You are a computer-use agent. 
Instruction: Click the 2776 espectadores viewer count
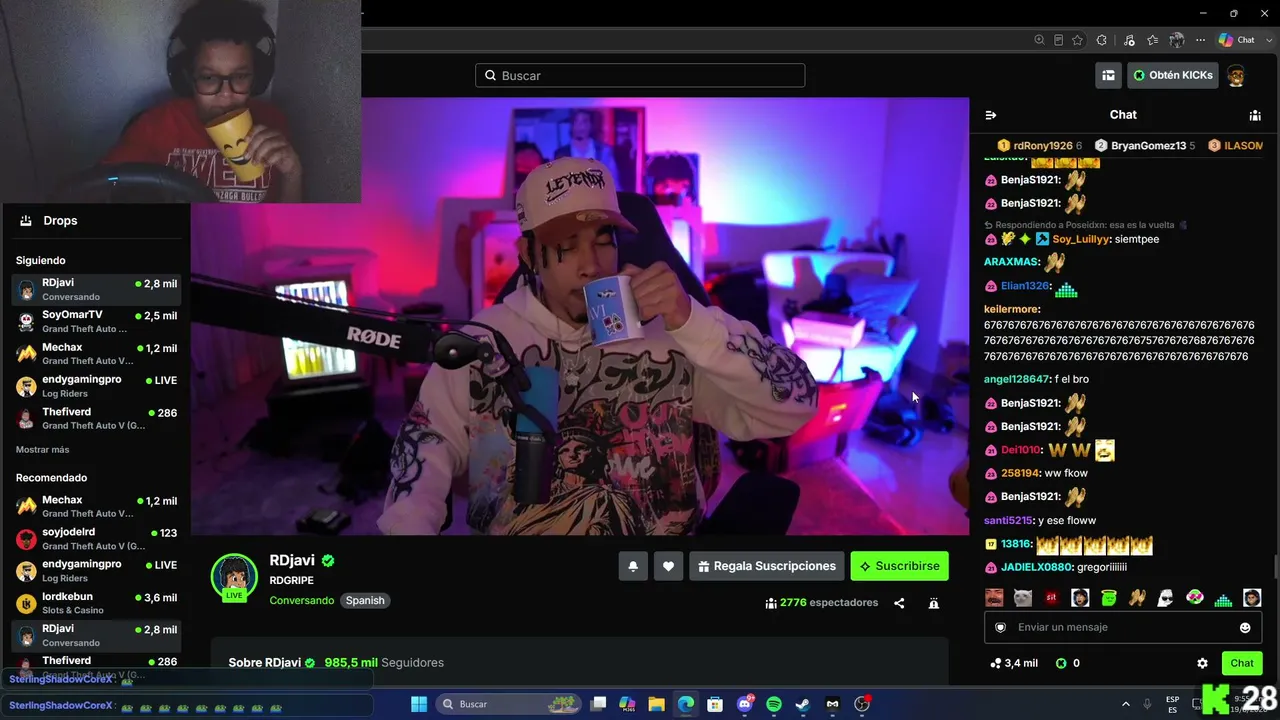pyautogui.click(x=821, y=603)
